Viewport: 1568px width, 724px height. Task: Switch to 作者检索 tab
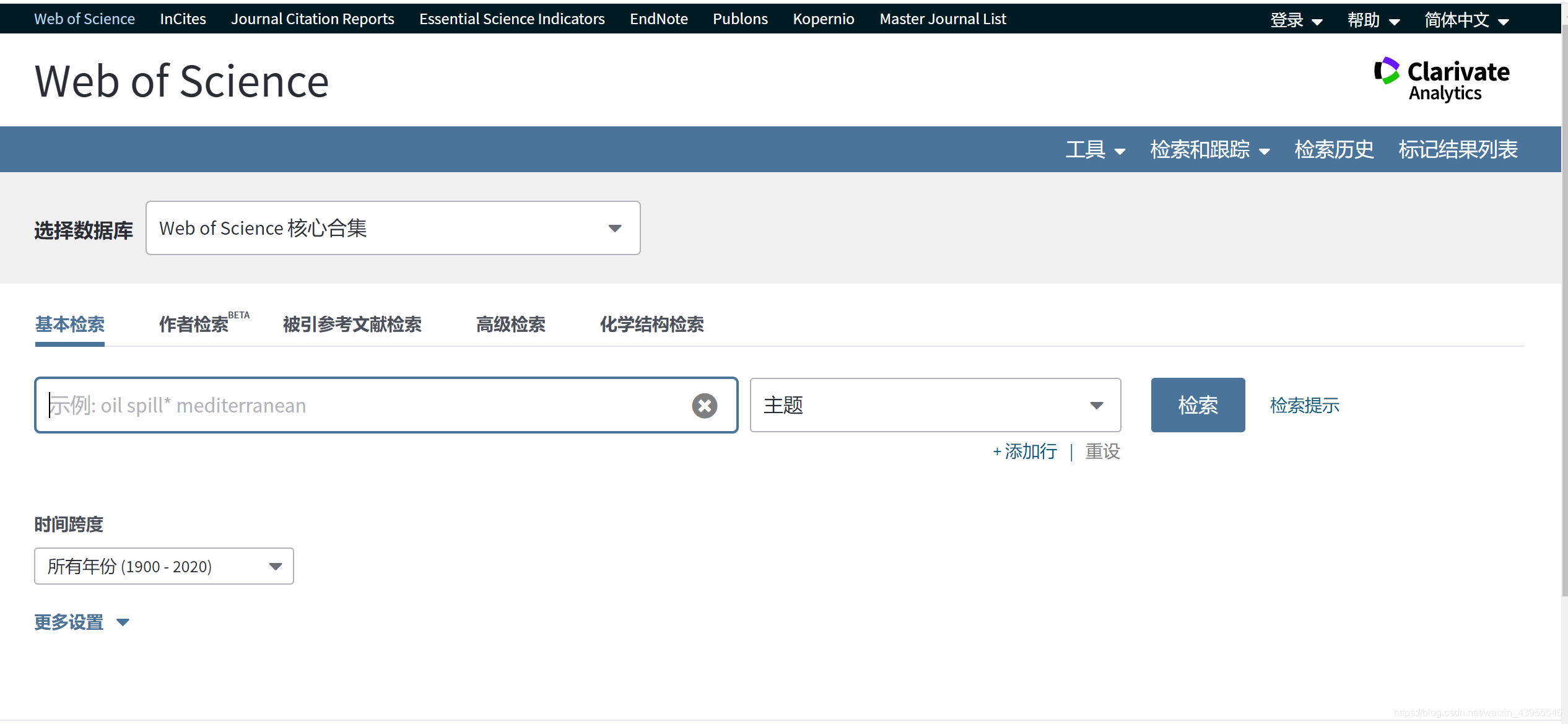(194, 324)
